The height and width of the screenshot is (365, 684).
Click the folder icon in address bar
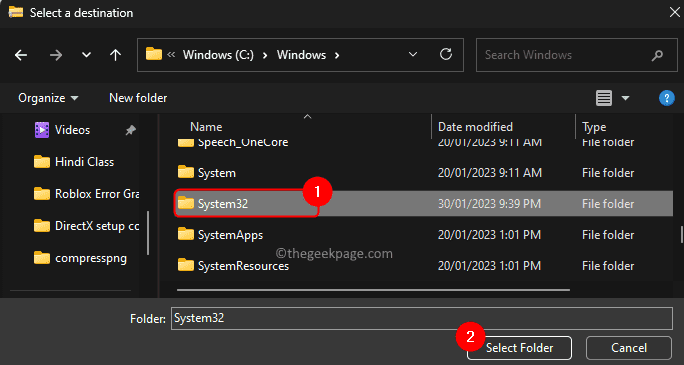pyautogui.click(x=154, y=54)
